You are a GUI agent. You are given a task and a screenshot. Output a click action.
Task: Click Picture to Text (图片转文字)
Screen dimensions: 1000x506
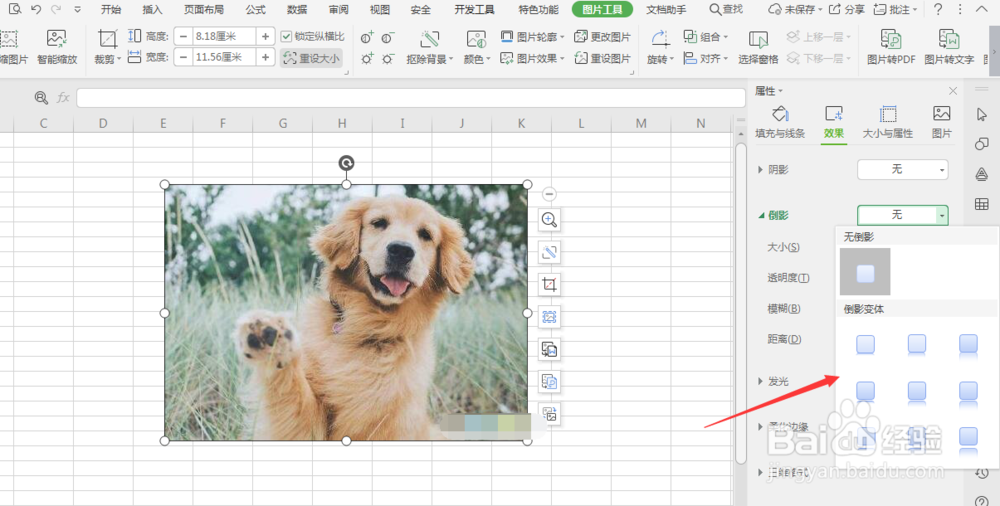coord(949,47)
